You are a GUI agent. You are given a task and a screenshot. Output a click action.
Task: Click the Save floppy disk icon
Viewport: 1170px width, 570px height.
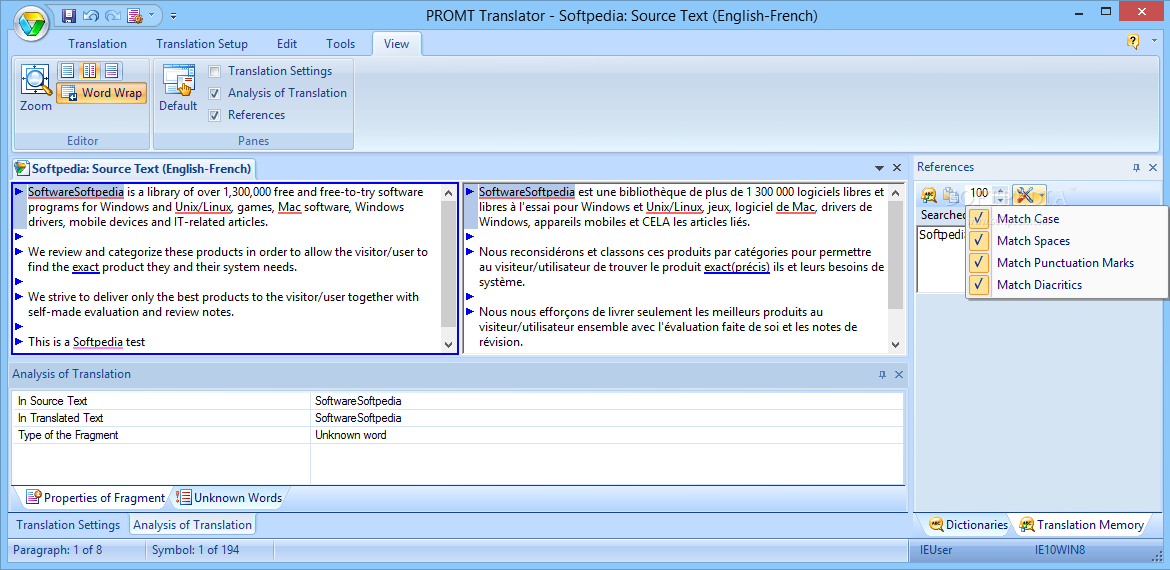point(69,15)
